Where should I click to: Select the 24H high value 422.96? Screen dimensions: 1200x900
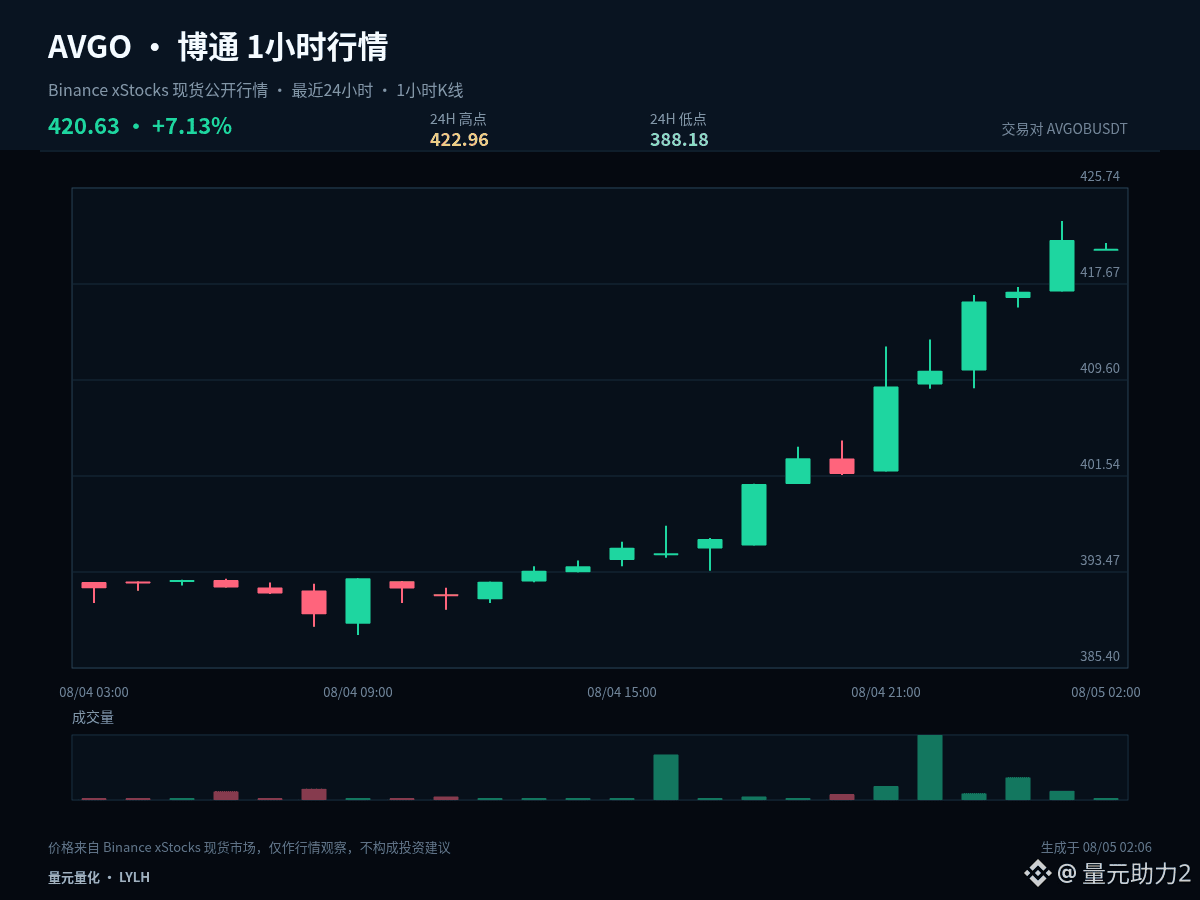[459, 140]
